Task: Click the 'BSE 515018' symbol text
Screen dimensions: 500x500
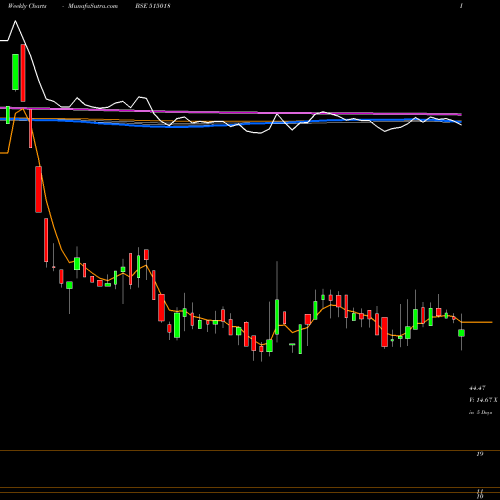Action: [x=153, y=6]
